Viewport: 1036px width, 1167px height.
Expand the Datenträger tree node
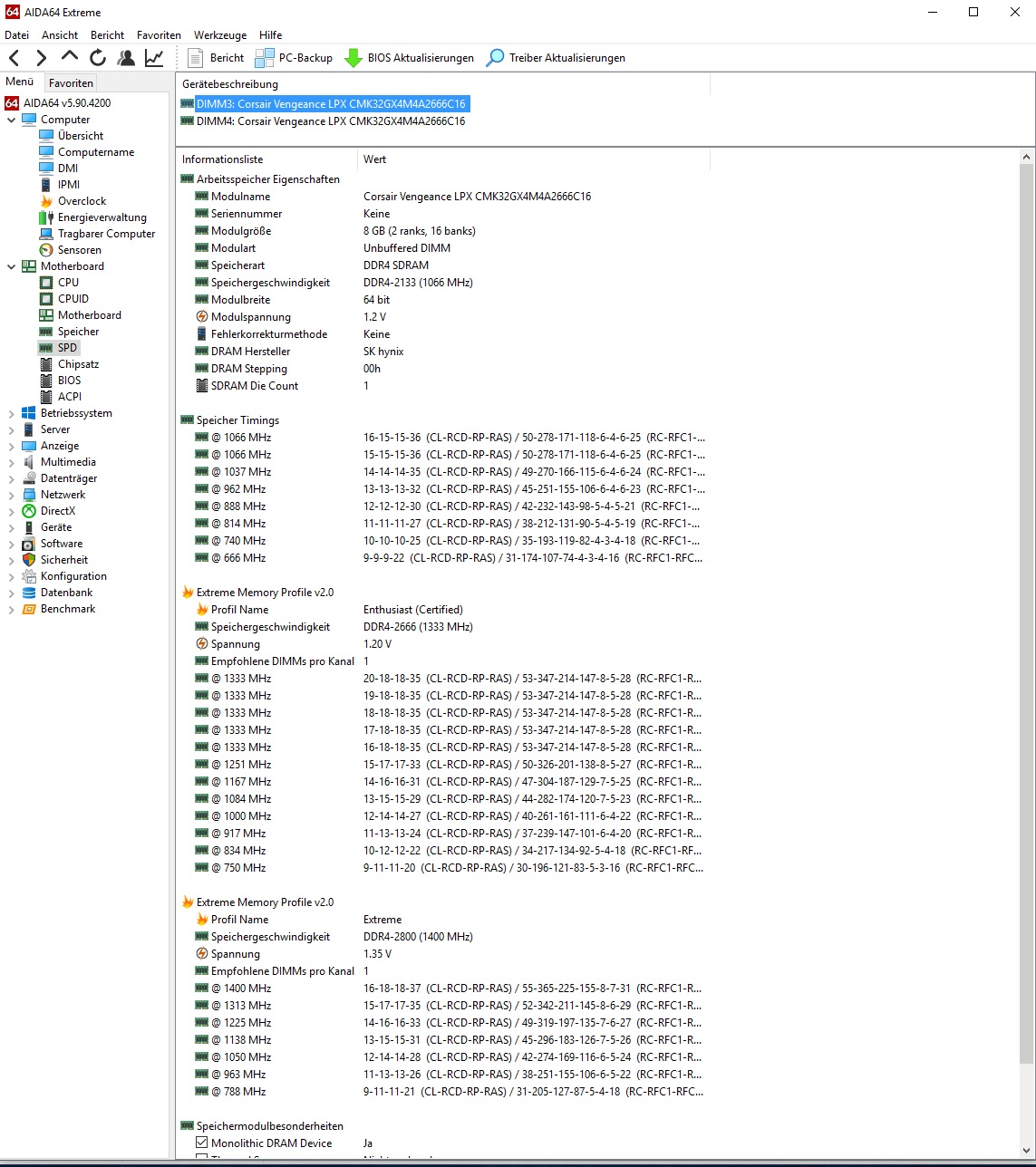click(x=11, y=478)
